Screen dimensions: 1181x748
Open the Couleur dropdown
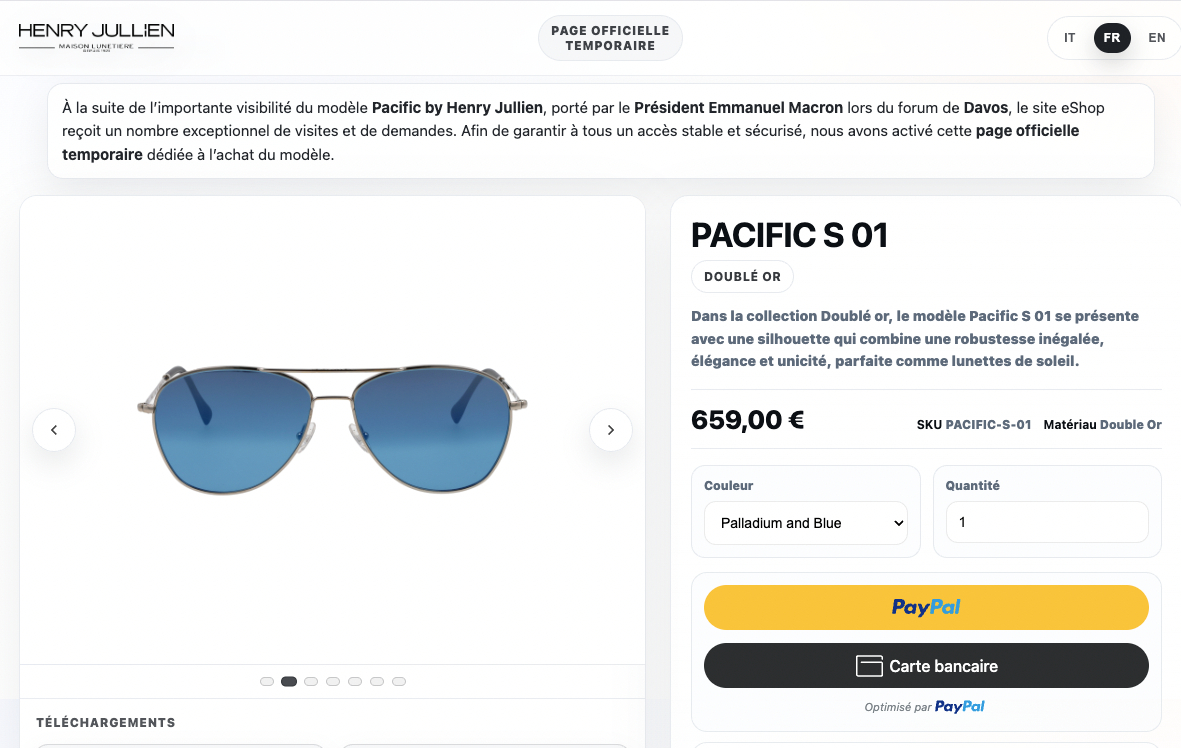pos(806,523)
